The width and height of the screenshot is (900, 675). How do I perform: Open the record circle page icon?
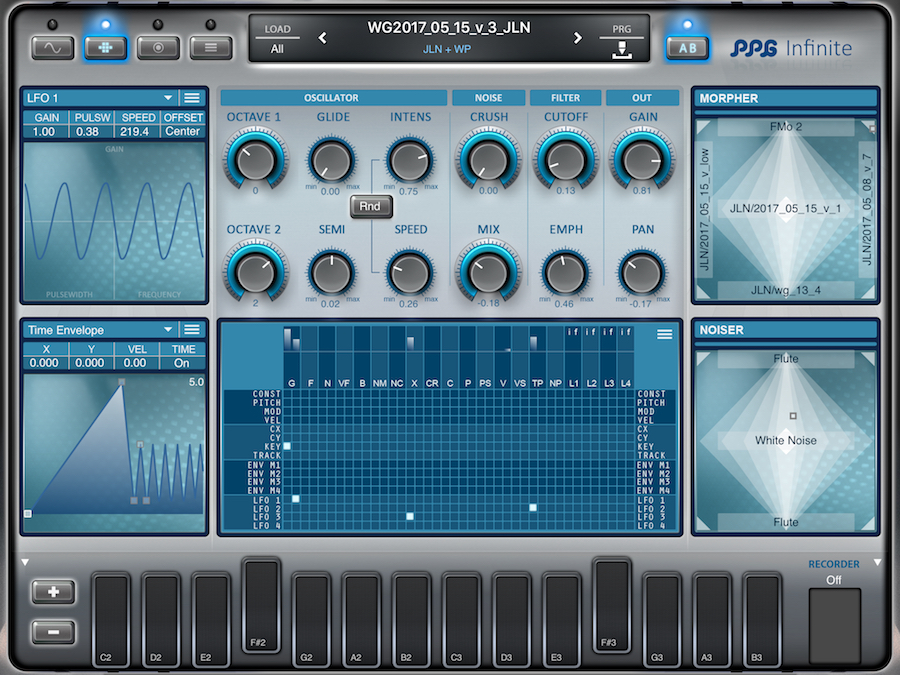[x=158, y=47]
